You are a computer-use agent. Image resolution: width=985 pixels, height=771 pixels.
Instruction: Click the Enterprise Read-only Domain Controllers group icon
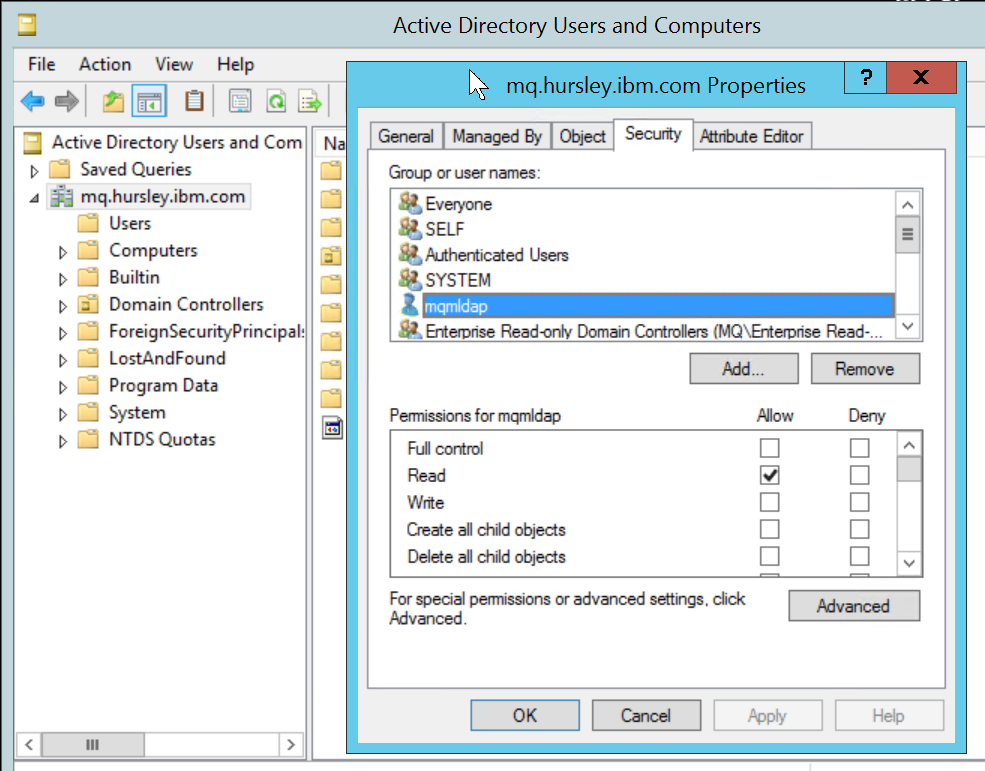(x=410, y=330)
